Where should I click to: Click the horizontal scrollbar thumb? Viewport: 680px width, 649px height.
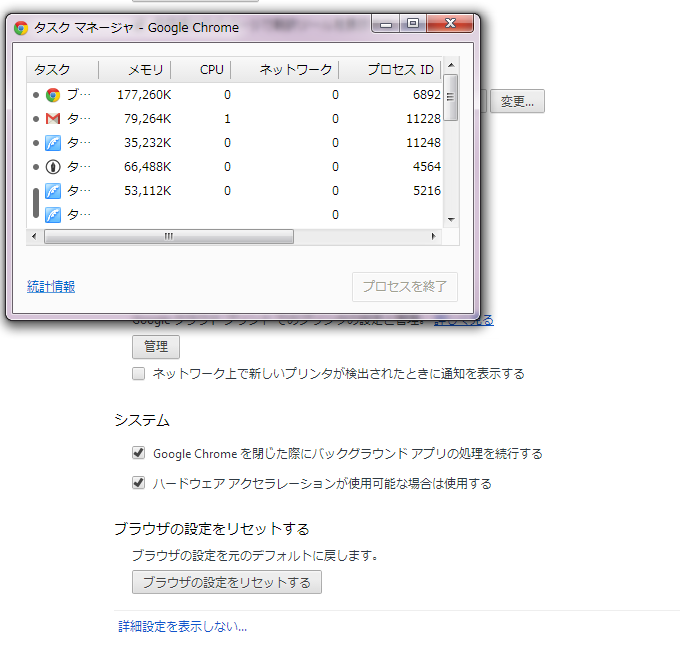coord(169,236)
